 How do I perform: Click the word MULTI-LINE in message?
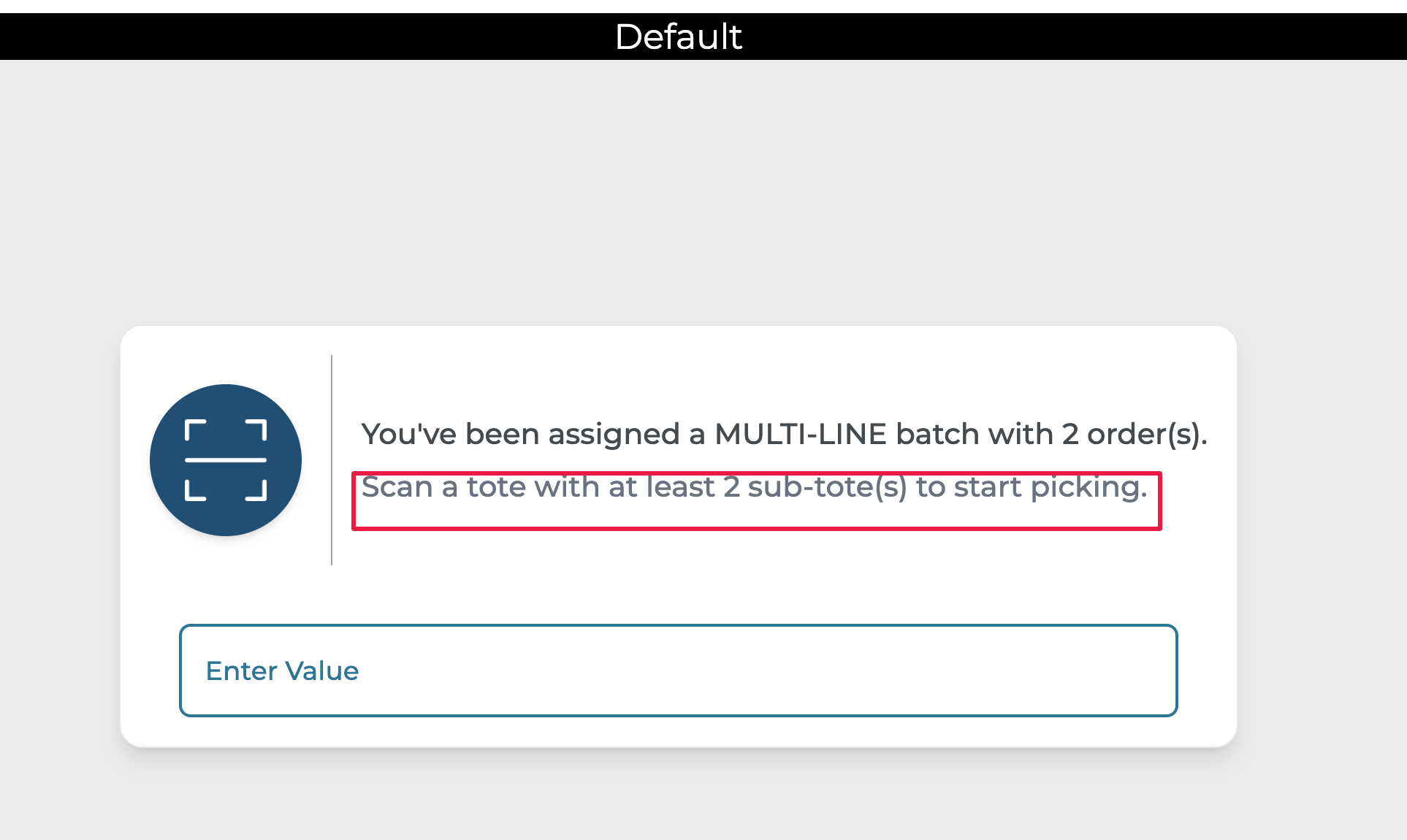coord(800,434)
